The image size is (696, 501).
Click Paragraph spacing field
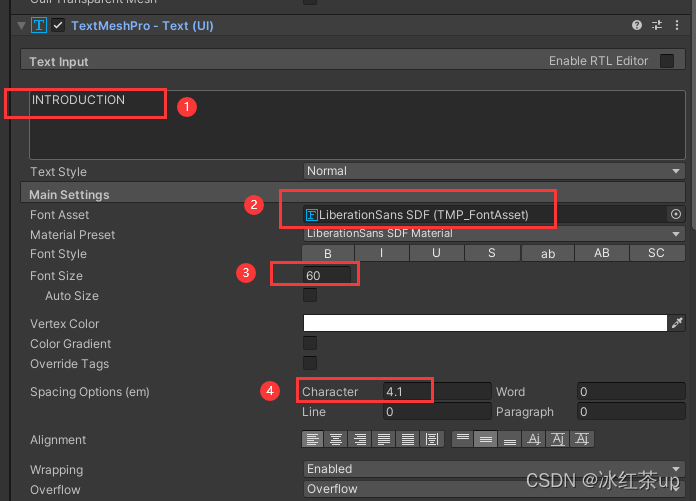point(631,411)
